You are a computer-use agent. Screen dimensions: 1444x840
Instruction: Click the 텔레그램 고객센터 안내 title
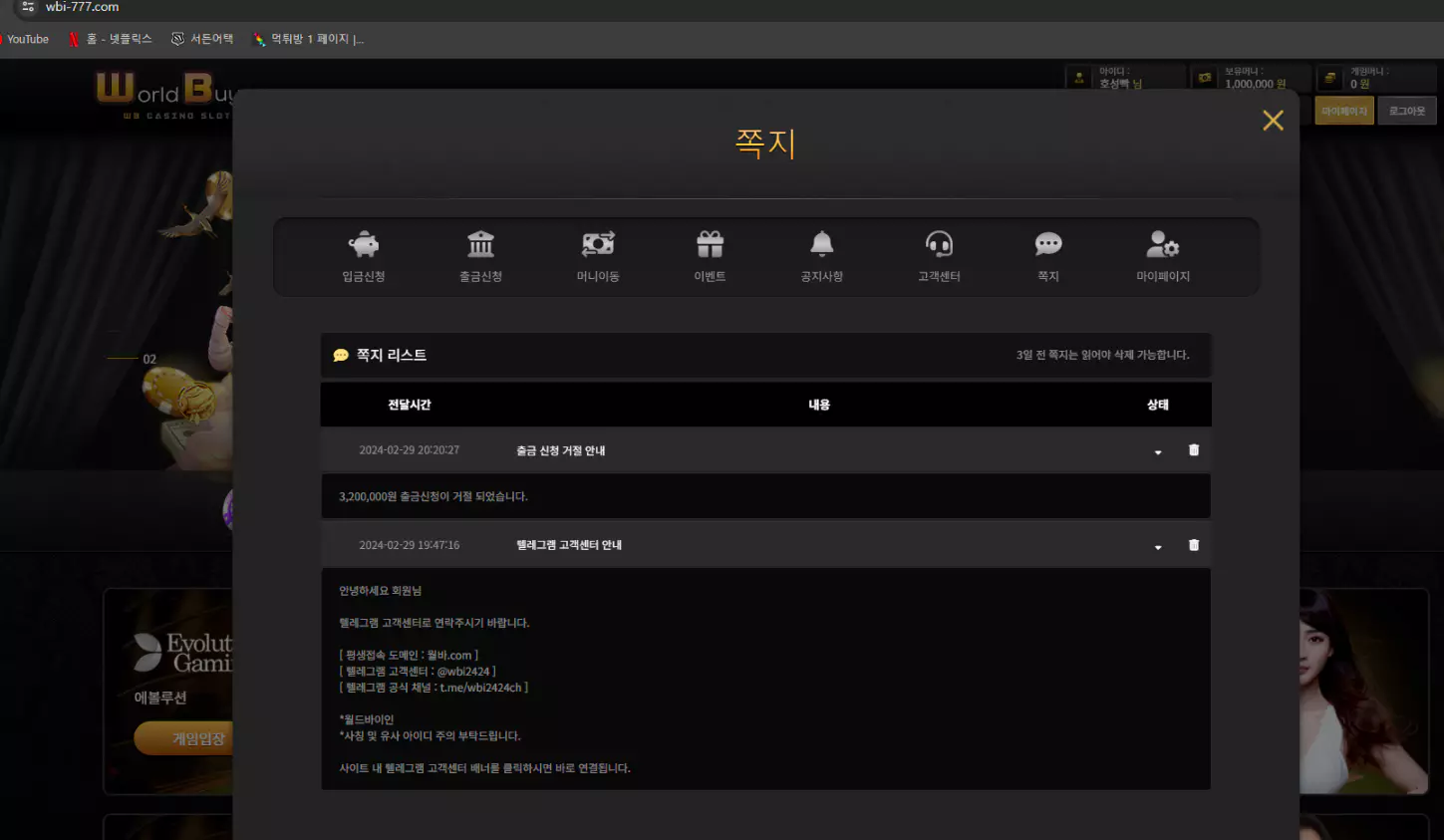(569, 545)
